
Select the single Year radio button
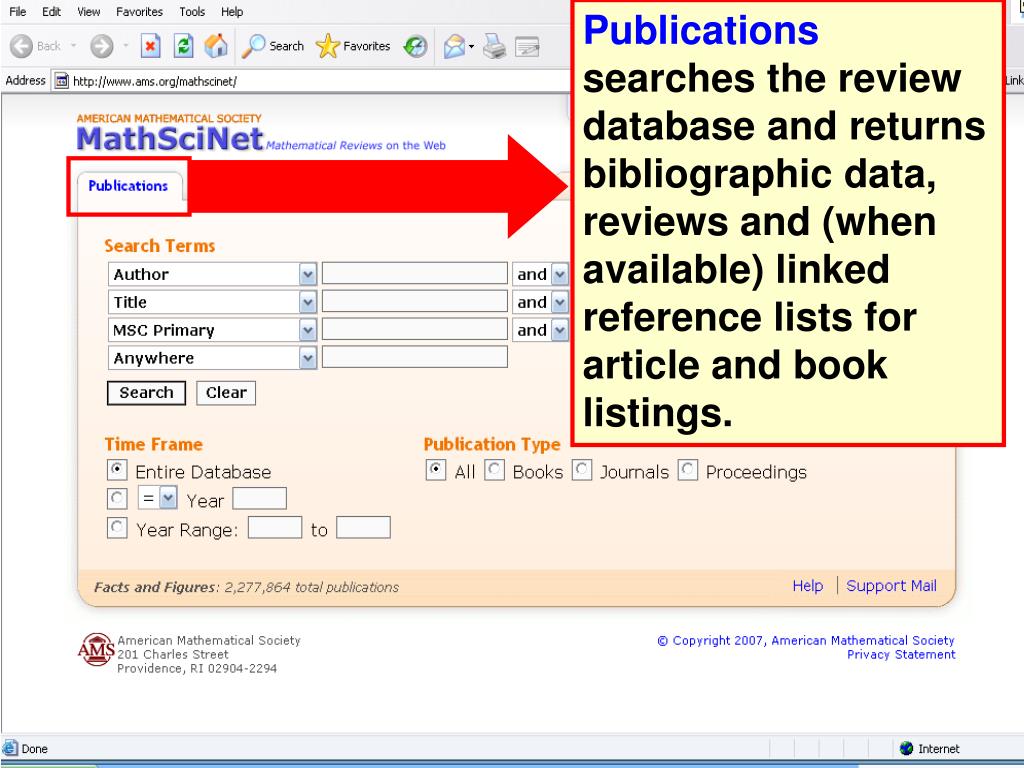(x=117, y=499)
